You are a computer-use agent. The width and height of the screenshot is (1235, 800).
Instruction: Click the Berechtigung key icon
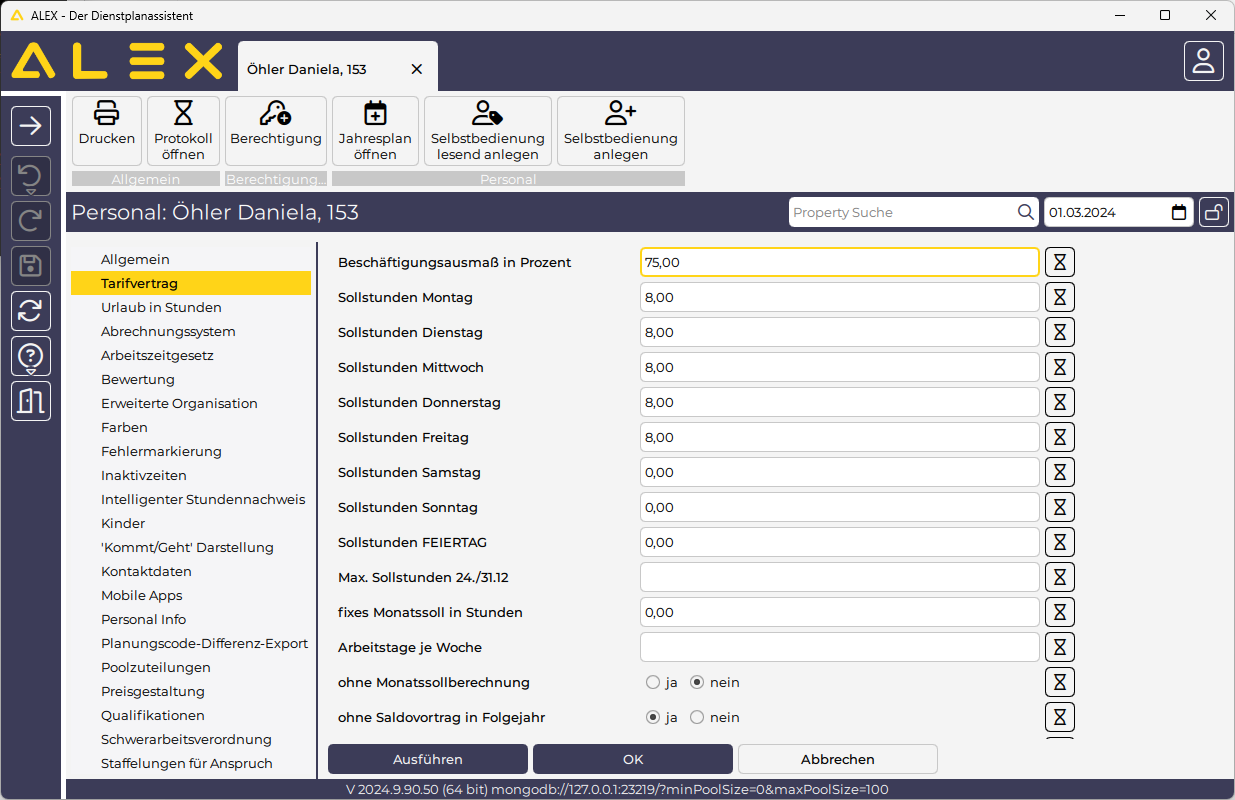(x=275, y=114)
